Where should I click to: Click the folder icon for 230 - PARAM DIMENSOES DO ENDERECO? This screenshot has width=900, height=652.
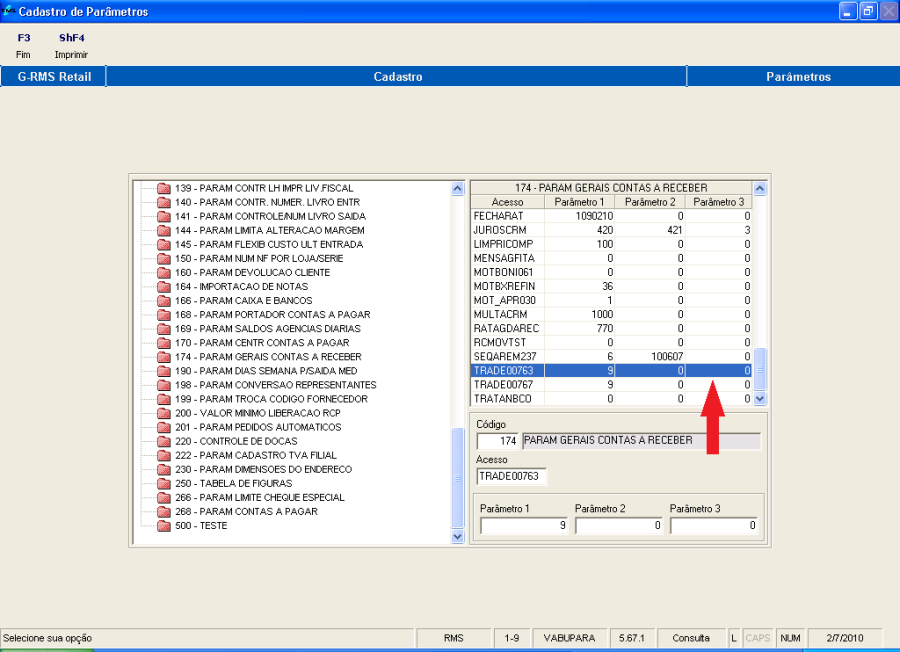point(164,469)
